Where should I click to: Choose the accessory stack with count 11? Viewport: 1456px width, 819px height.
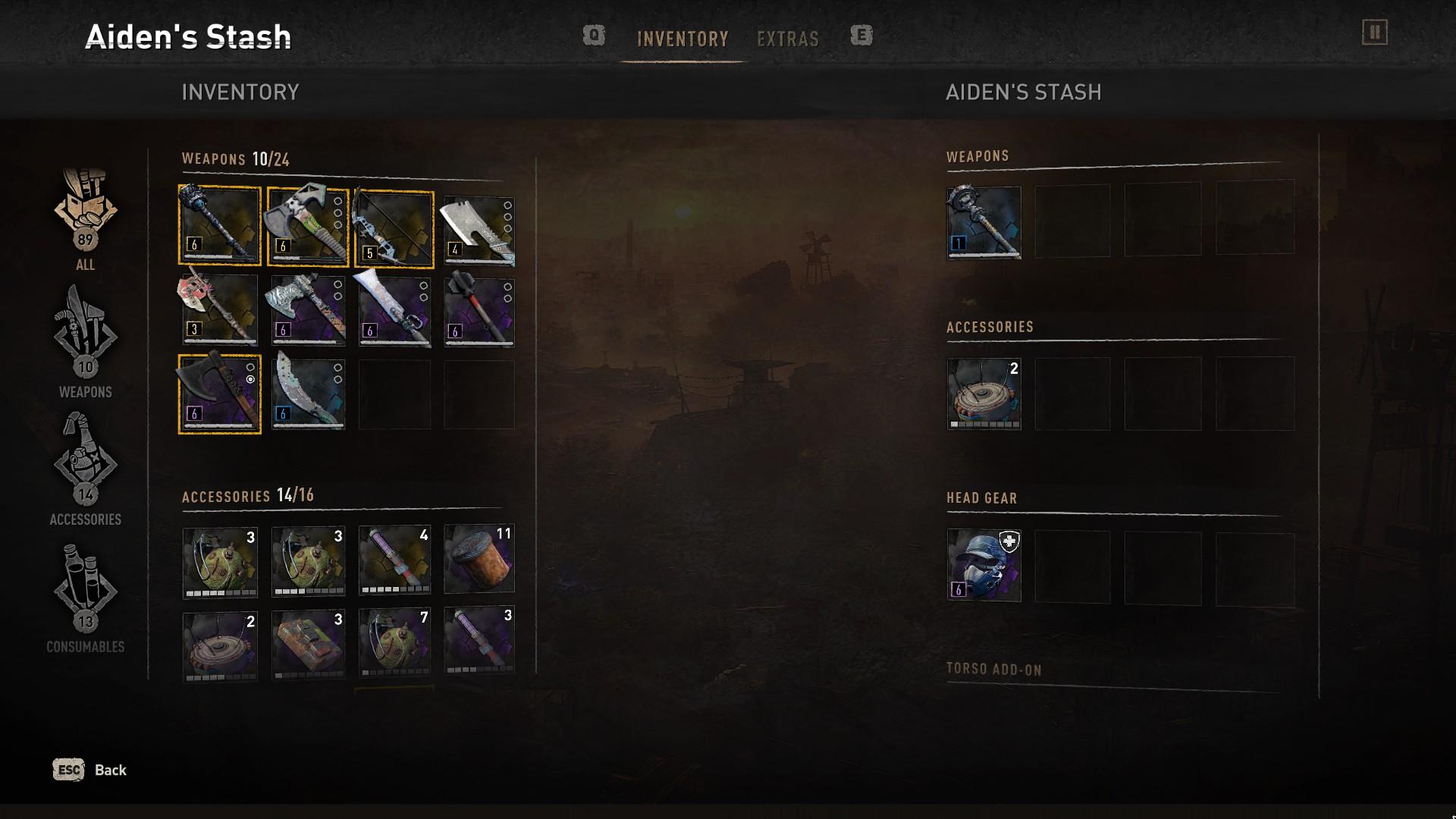point(479,559)
